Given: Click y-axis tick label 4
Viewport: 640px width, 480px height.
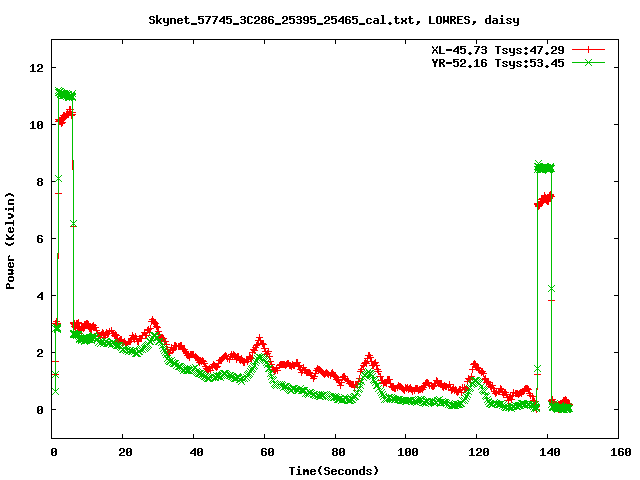Looking at the screenshot, I should pyautogui.click(x=40, y=296).
